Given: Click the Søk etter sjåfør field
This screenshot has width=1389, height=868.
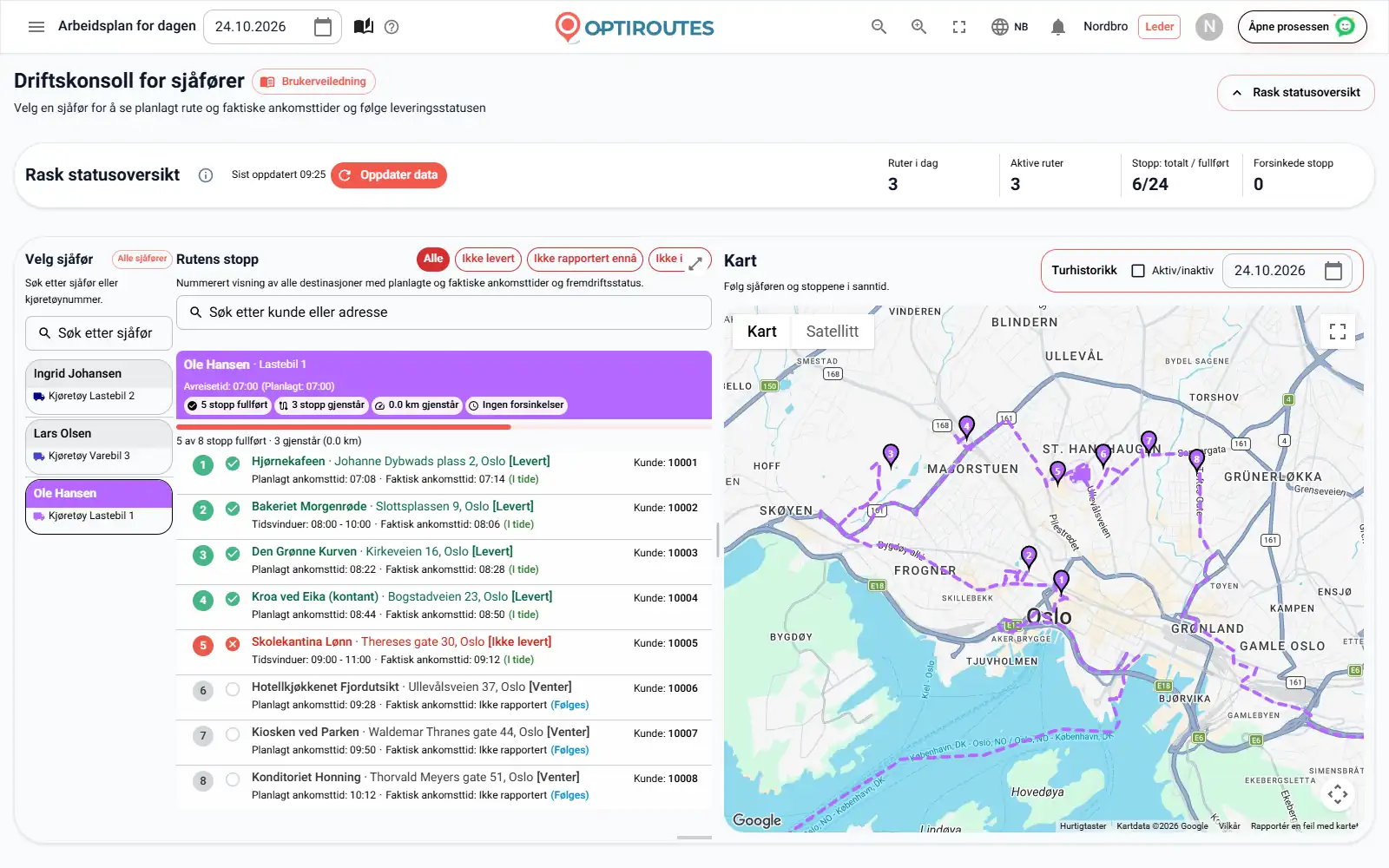Looking at the screenshot, I should pos(99,333).
